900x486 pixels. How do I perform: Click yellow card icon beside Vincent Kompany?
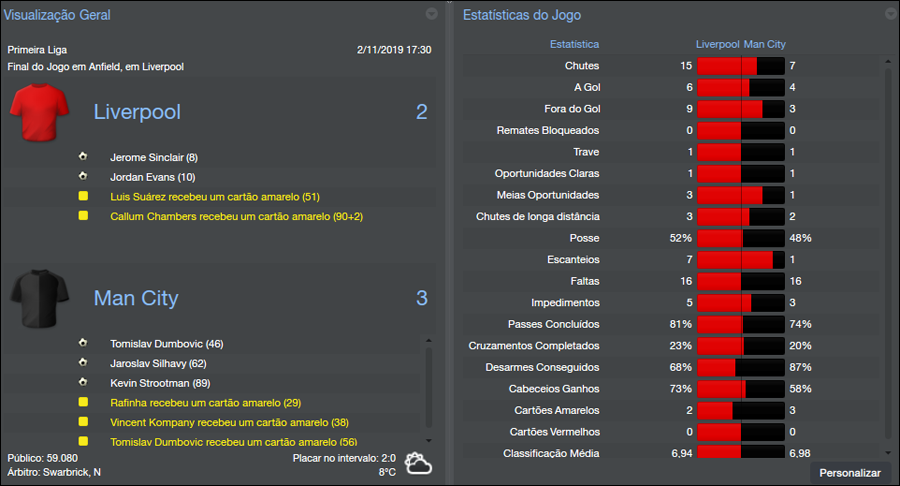click(83, 422)
